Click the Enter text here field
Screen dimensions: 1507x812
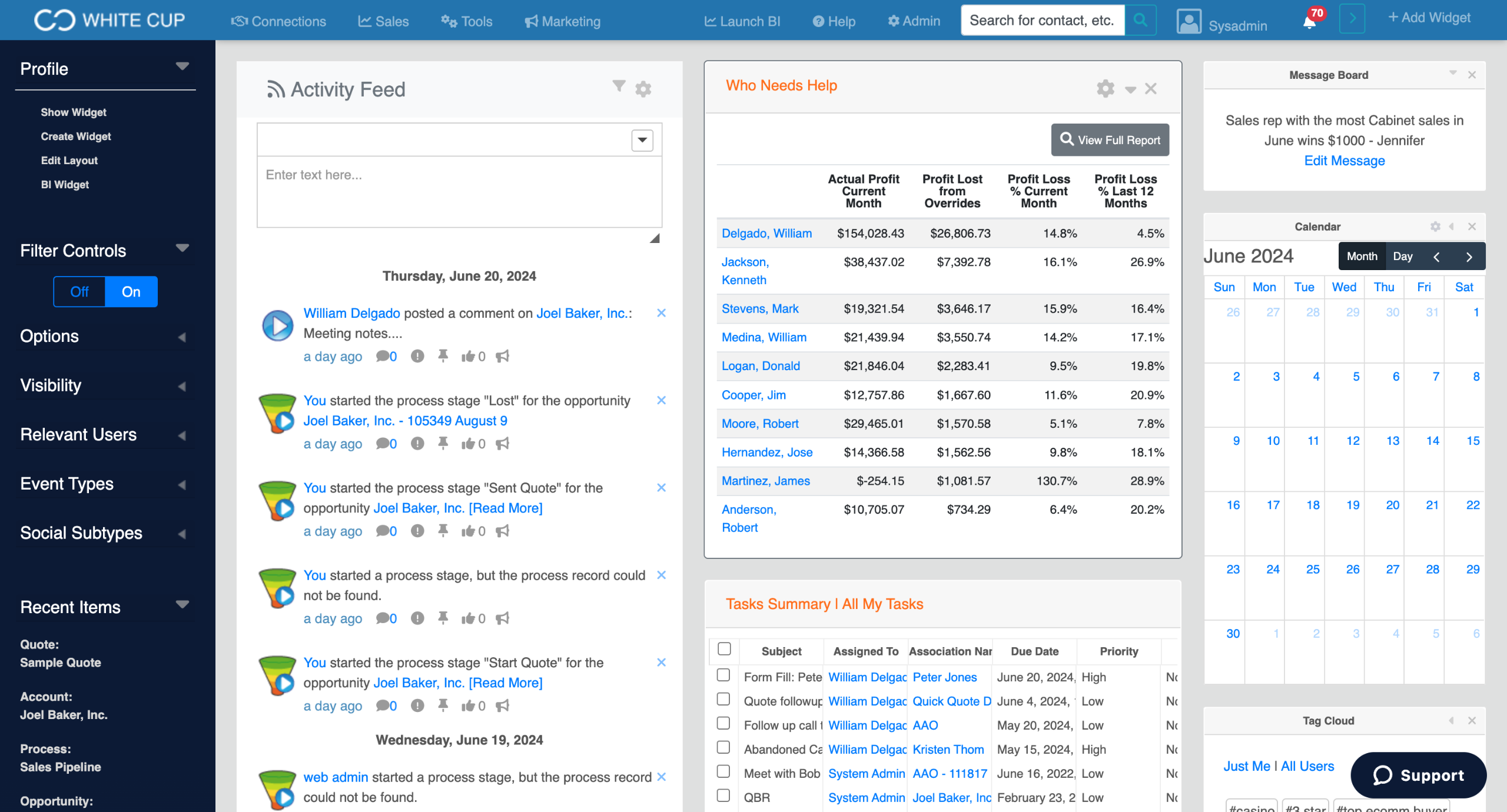tap(459, 191)
